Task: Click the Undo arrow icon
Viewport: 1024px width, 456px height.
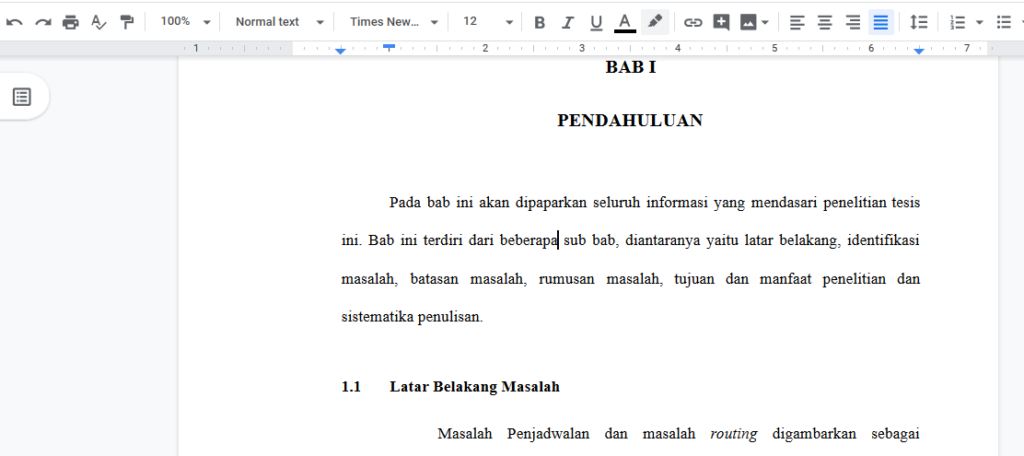Action: (14, 22)
